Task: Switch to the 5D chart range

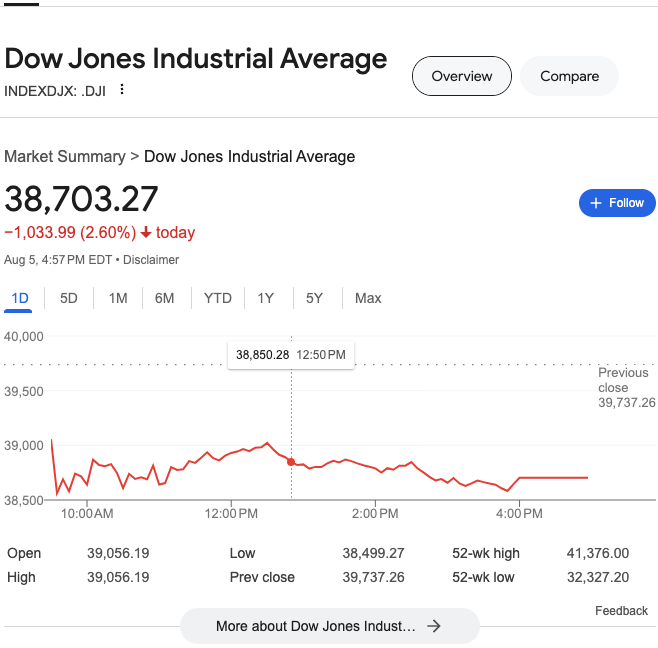Action: coord(69,298)
